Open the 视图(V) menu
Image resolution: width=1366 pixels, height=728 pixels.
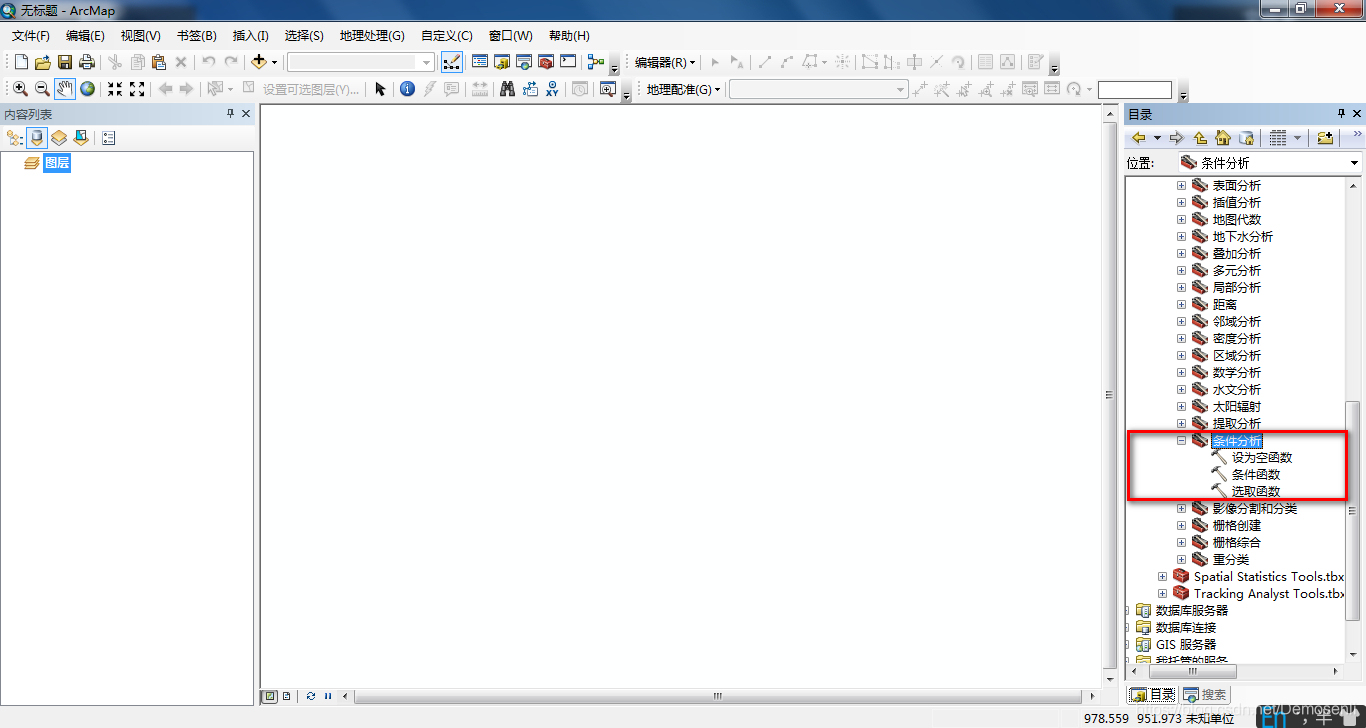(141, 35)
